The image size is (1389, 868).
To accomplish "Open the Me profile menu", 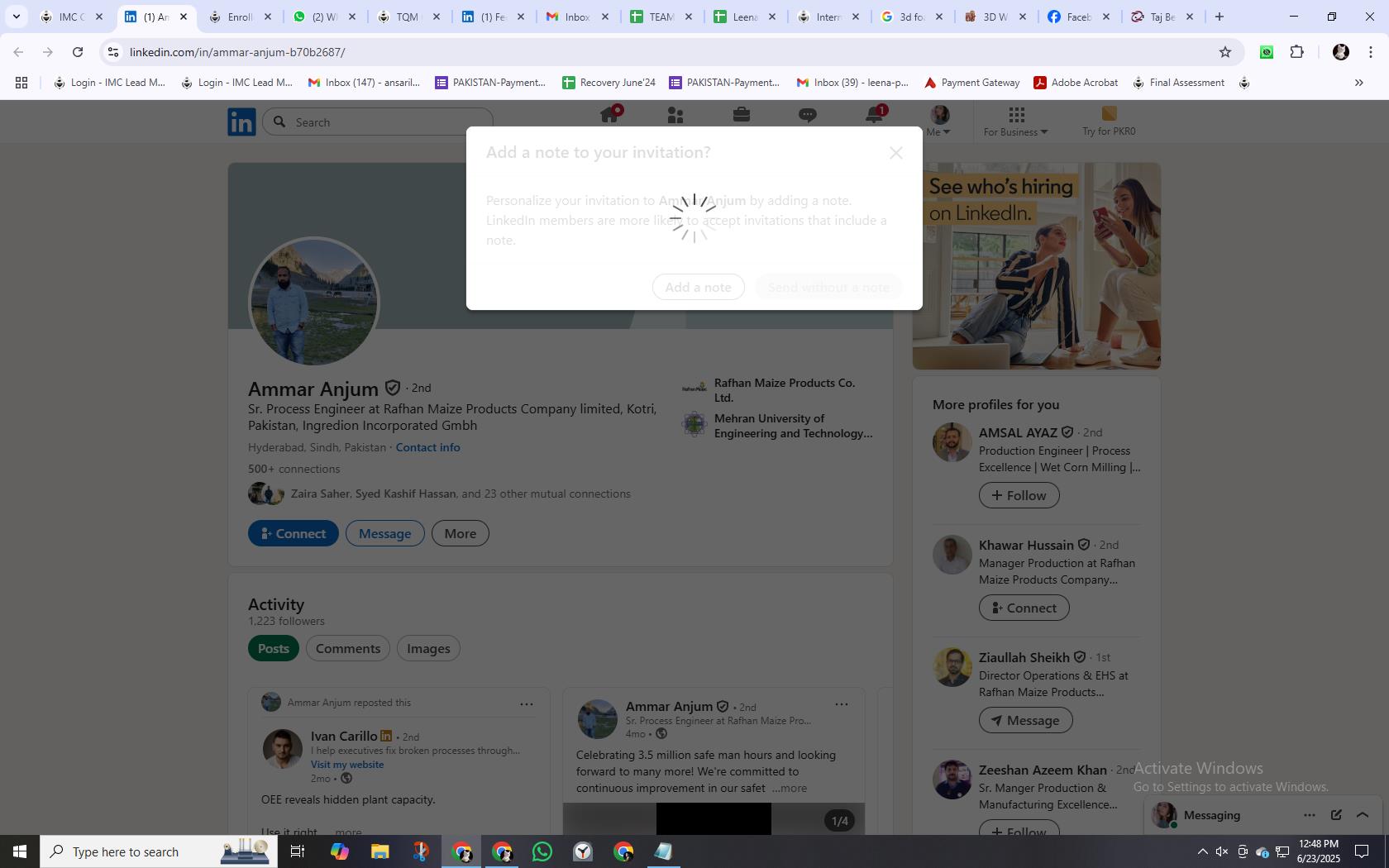I will click(939, 121).
